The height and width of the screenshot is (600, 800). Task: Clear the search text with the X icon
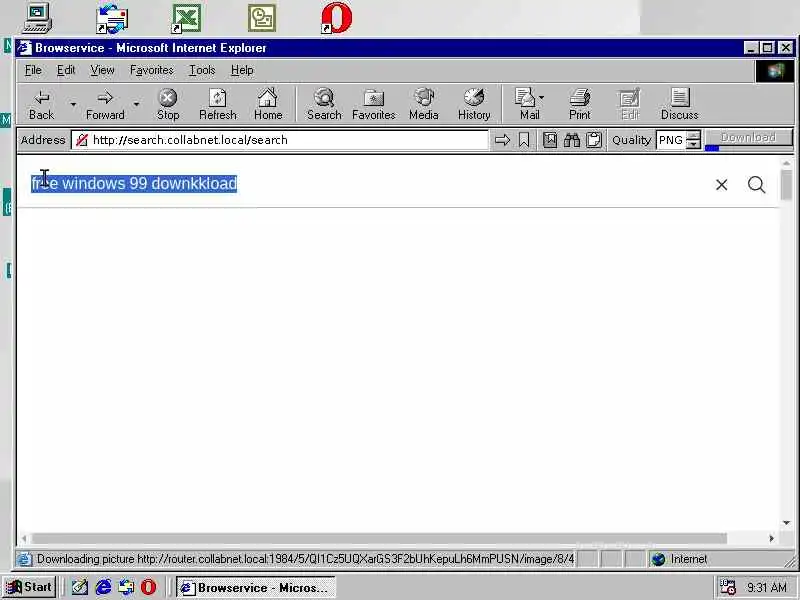point(721,185)
